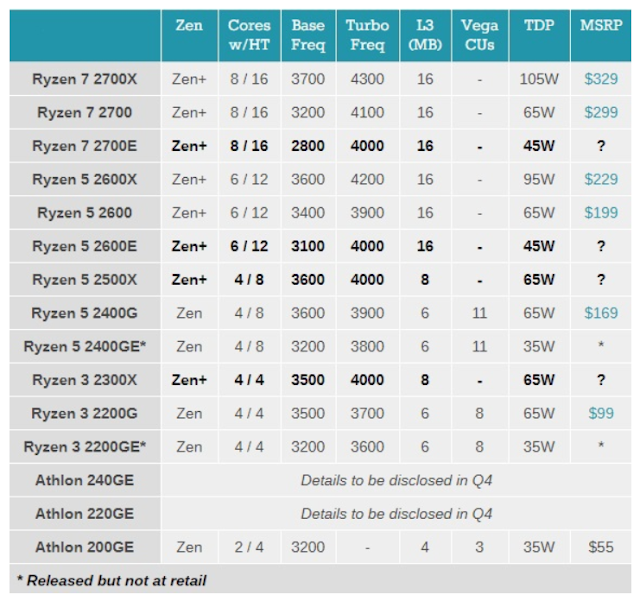Viewport: 640px width, 601px height.
Task: Click the $329 price of Ryzen 7 2700X
Action: pos(601,79)
